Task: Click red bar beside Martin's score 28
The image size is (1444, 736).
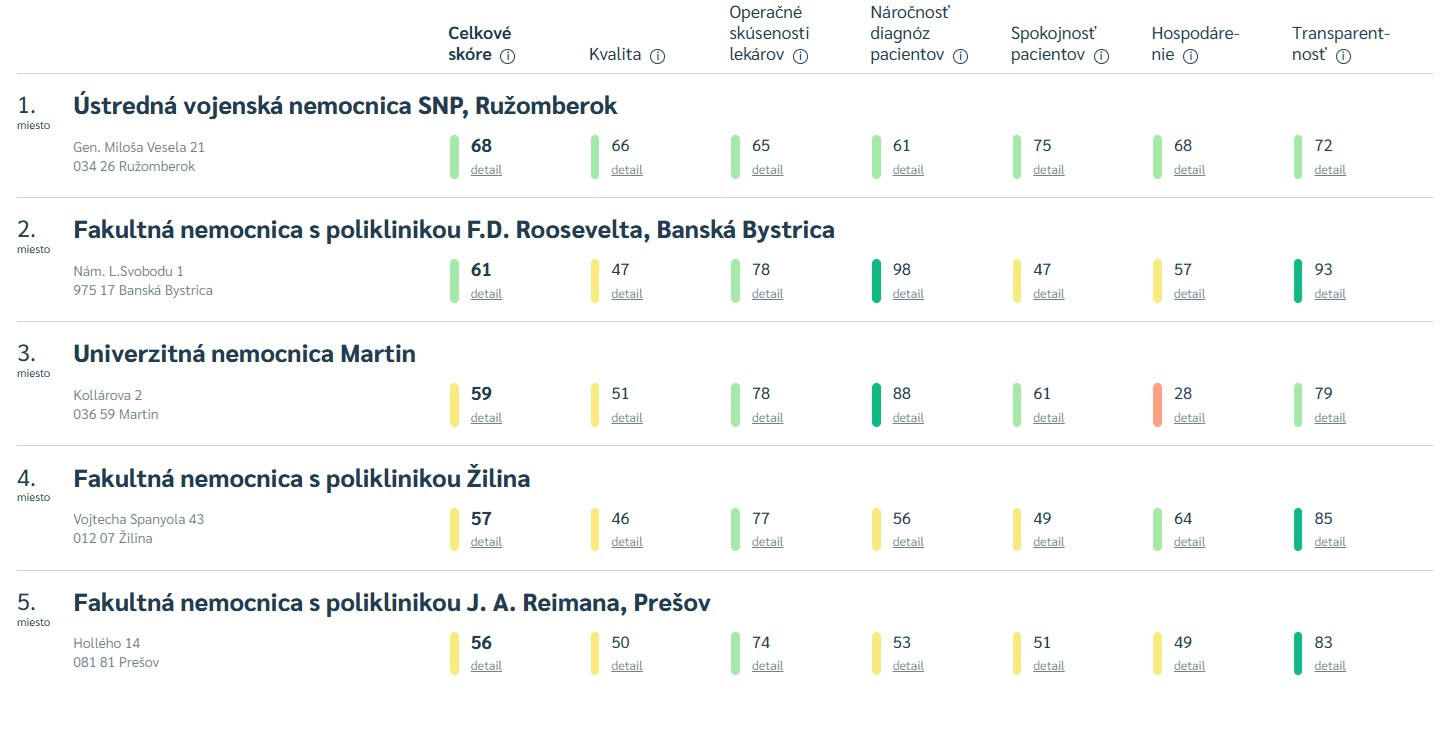Action: coord(1157,405)
